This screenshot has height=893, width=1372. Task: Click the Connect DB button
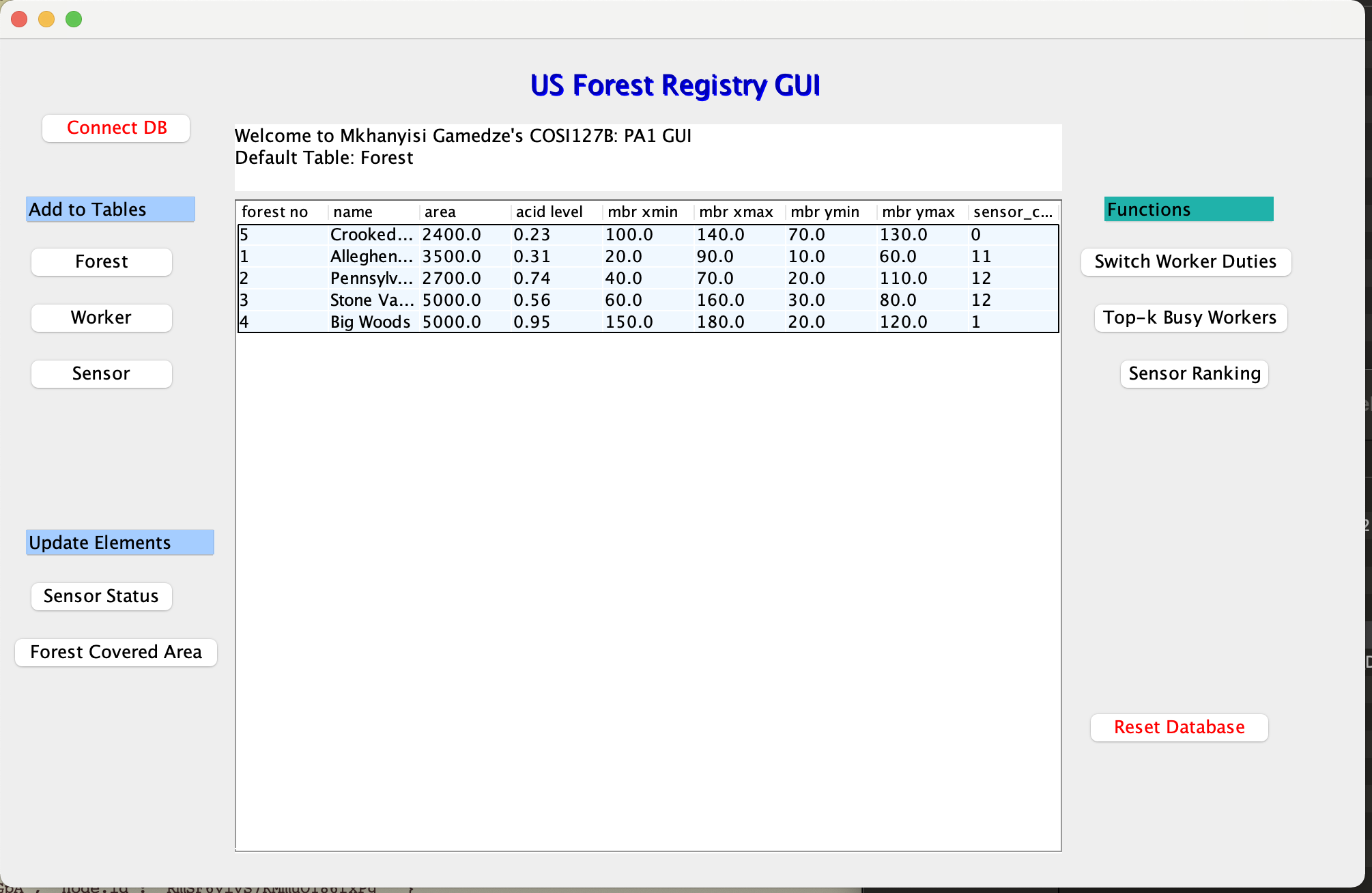coord(116,128)
